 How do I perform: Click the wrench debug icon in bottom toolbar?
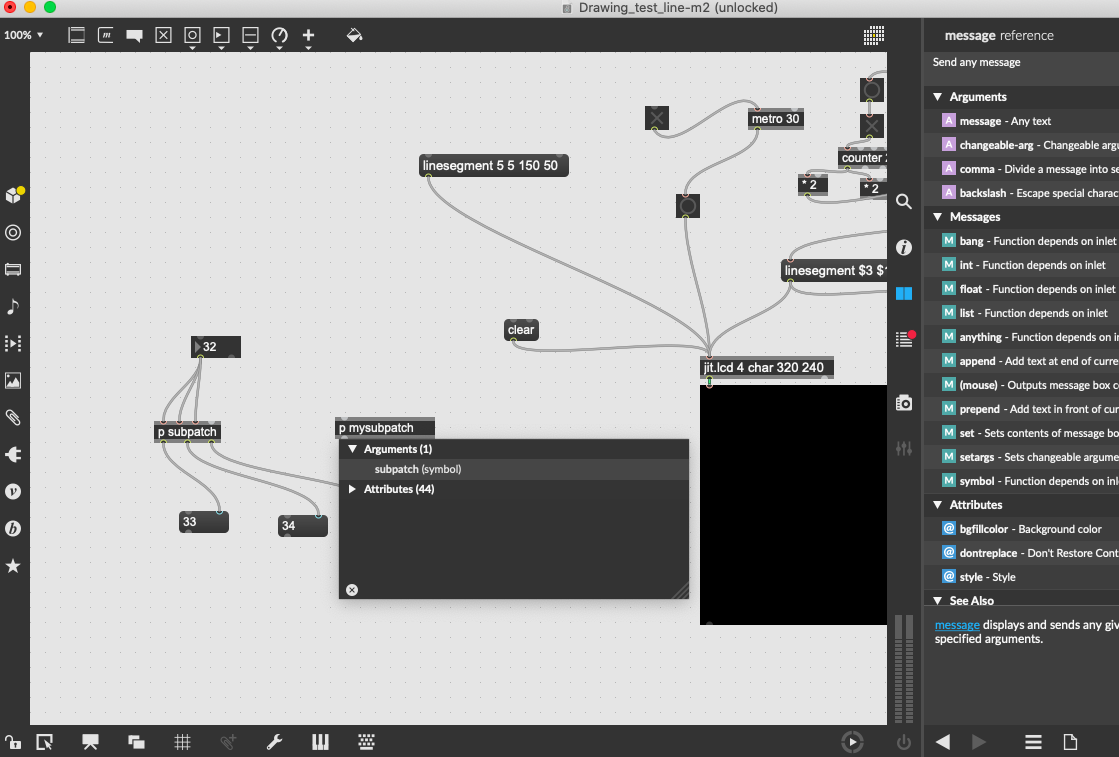275,742
